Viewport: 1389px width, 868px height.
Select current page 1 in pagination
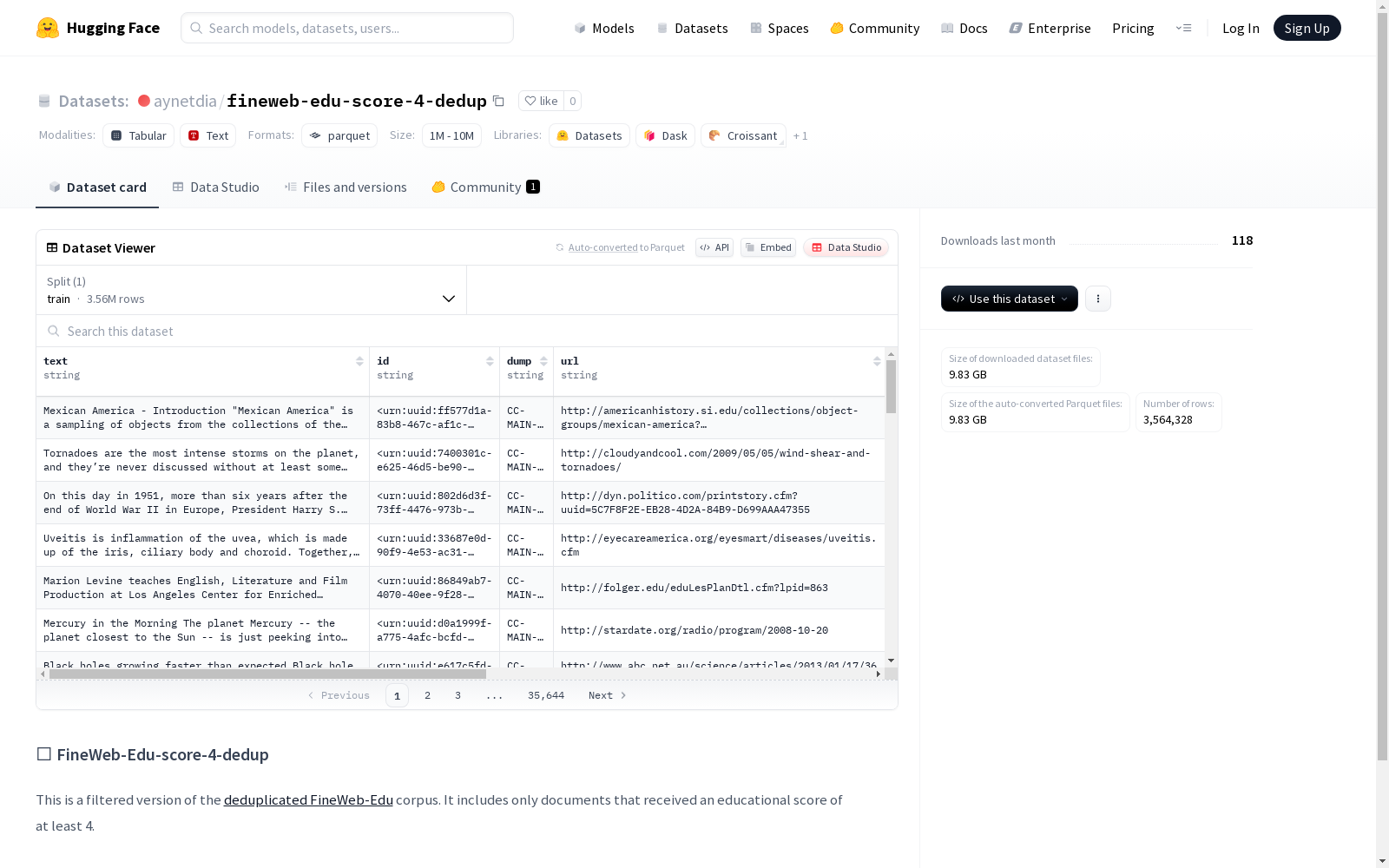(x=397, y=695)
